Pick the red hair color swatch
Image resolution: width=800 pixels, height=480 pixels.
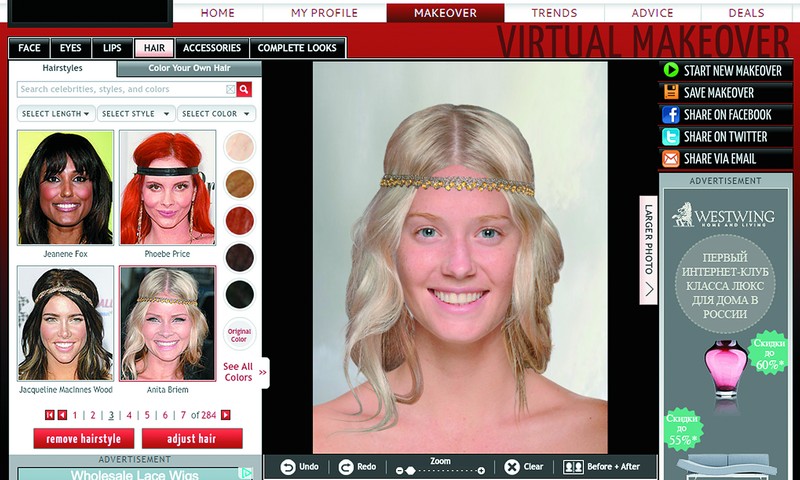pyautogui.click(x=239, y=221)
